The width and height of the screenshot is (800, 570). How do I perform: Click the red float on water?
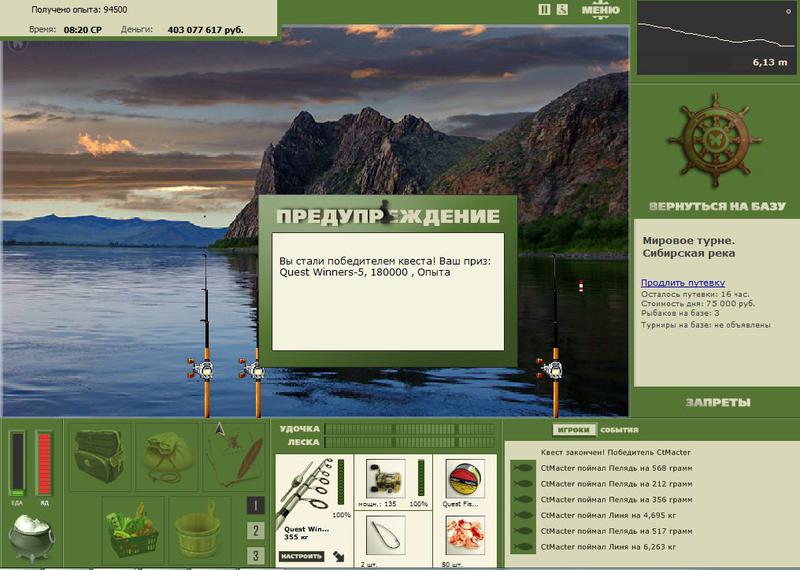coord(581,286)
